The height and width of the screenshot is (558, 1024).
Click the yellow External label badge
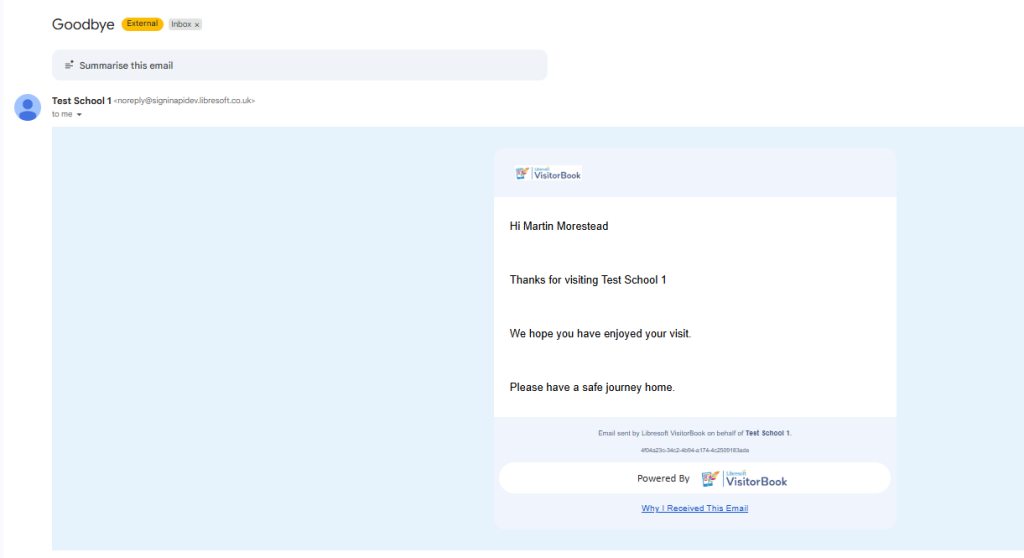click(142, 24)
